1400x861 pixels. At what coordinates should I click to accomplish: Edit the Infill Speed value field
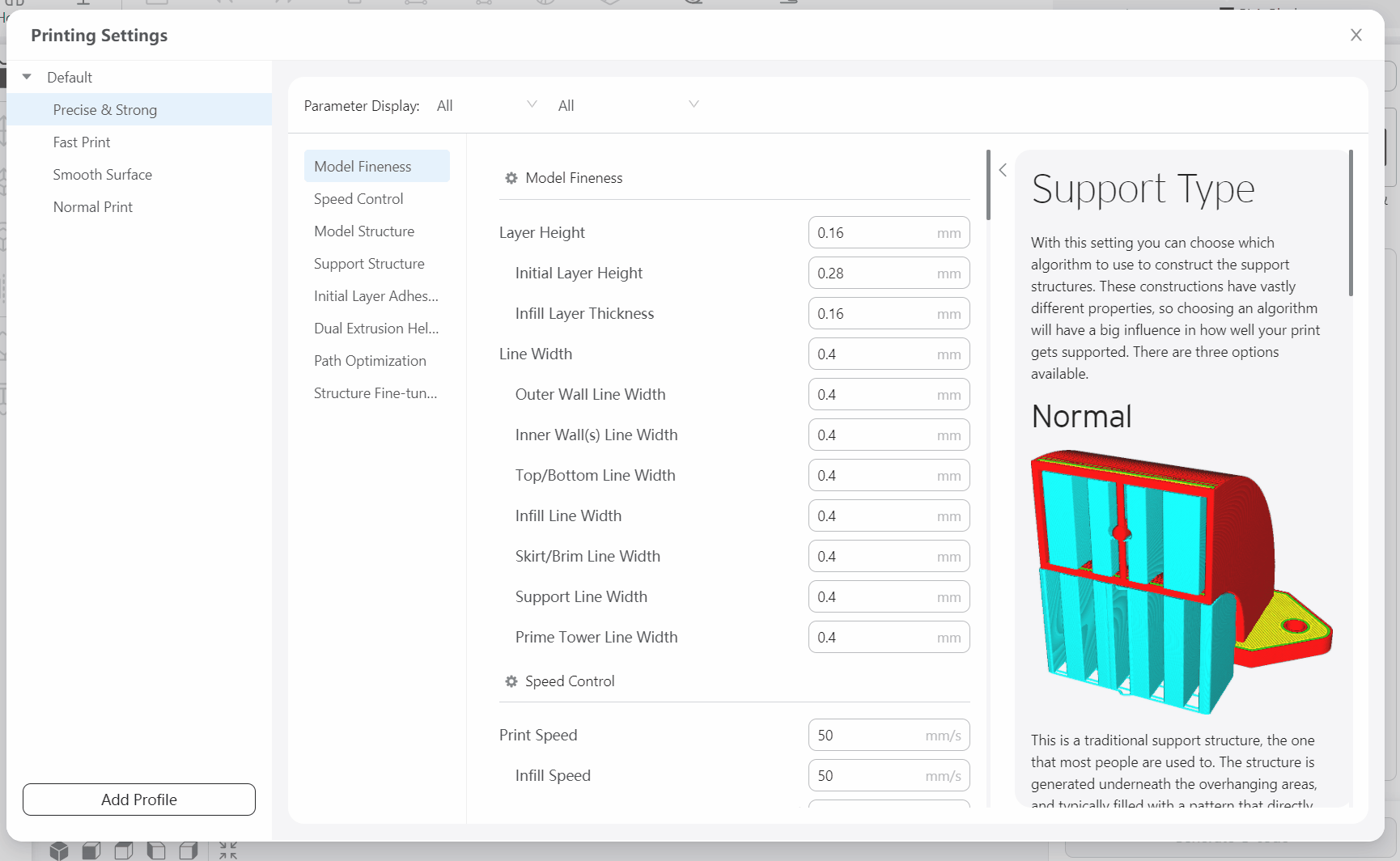point(889,775)
